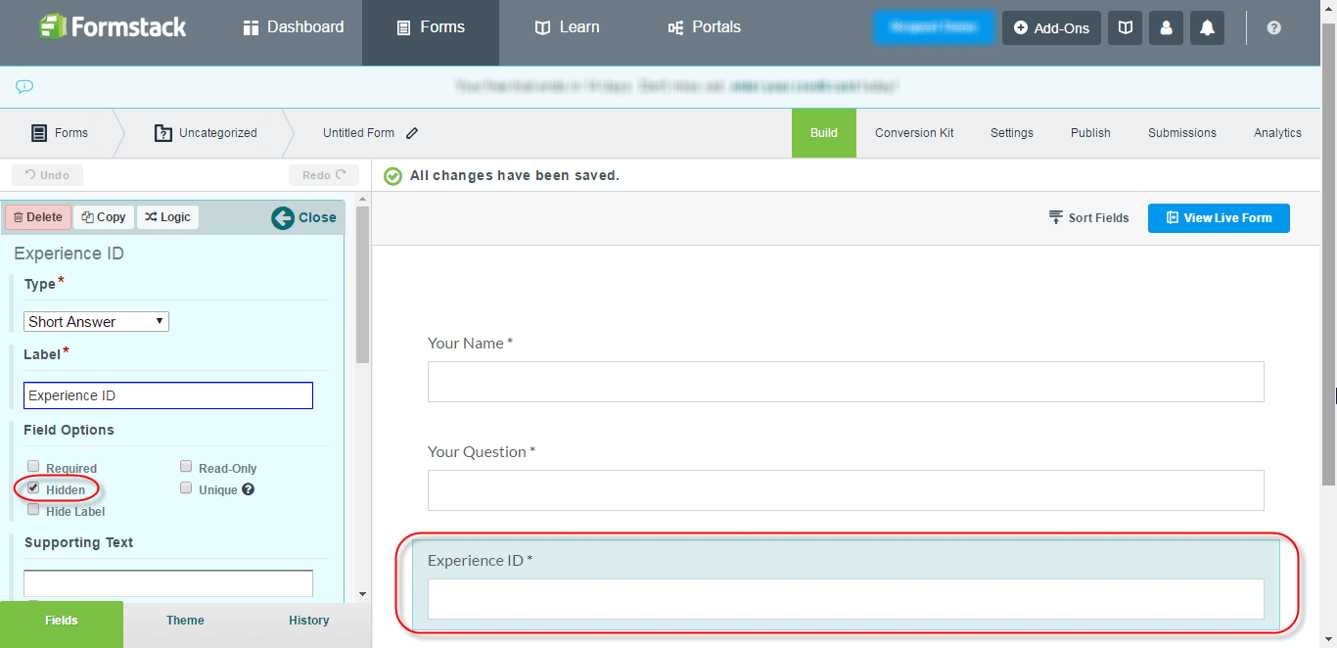This screenshot has height=648, width=1337.
Task: Open the Learn menu
Action: (x=567, y=27)
